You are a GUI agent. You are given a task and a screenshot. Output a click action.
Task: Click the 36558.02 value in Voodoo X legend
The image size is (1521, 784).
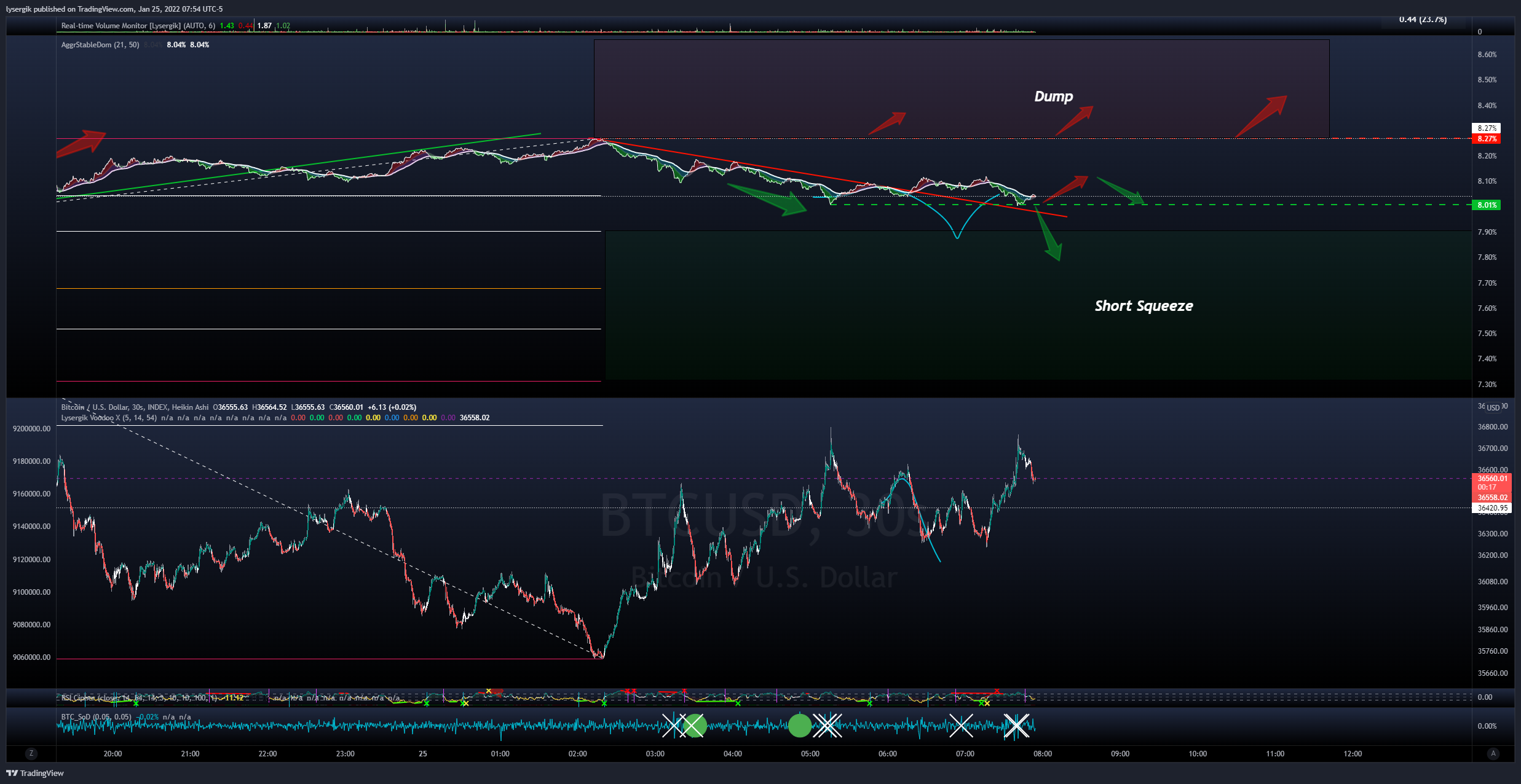[475, 418]
